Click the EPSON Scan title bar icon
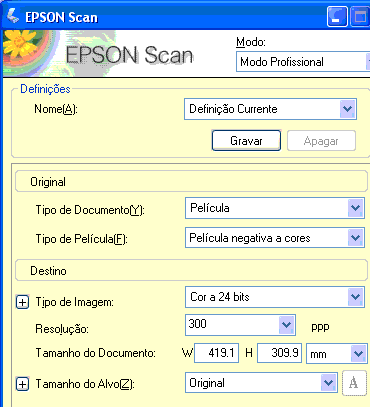Screen dimensions: 370x407 pos(13,15)
